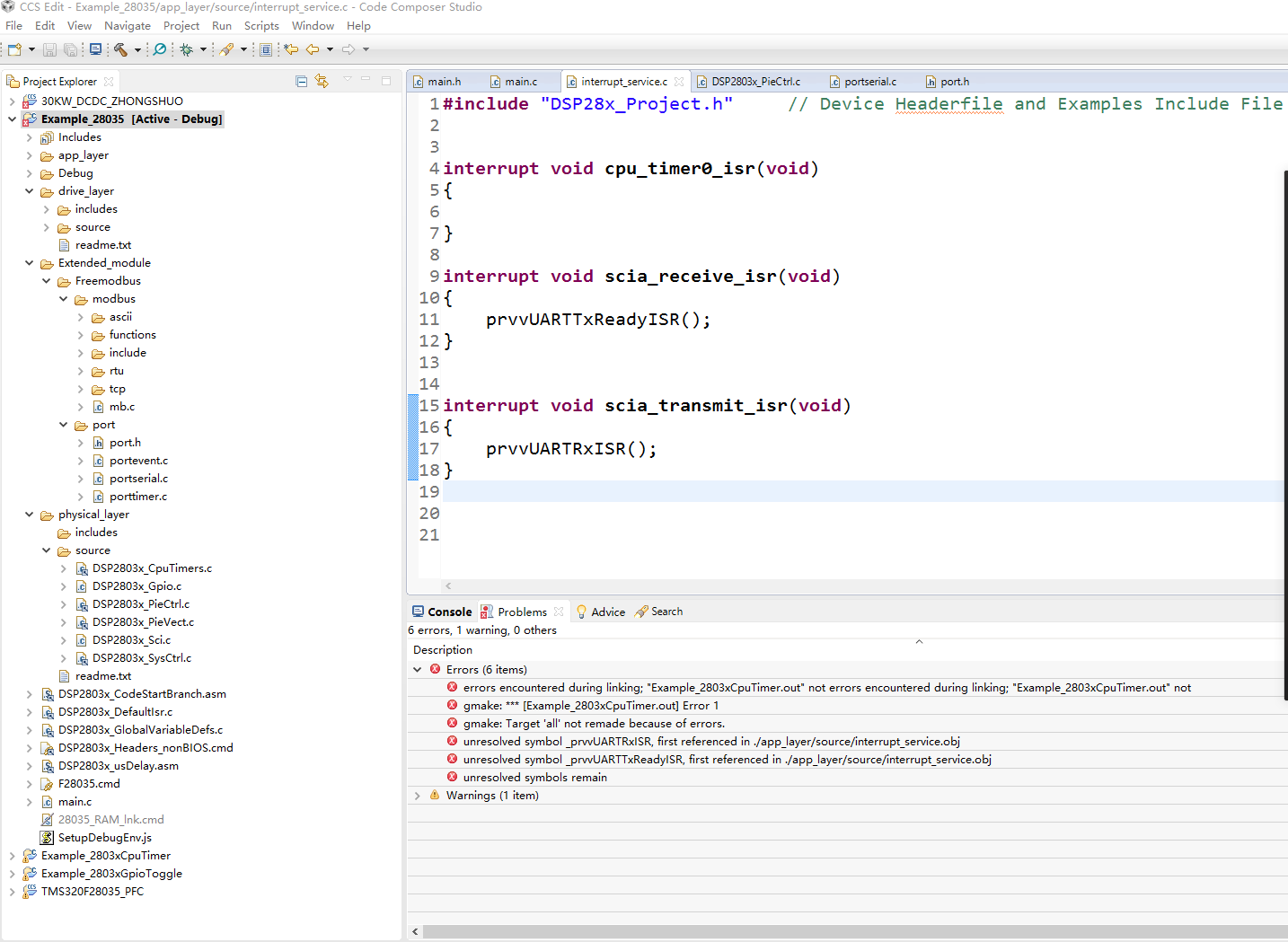1288x942 pixels.
Task: Click the magnifier search icon in the toolbar
Action: [160, 49]
